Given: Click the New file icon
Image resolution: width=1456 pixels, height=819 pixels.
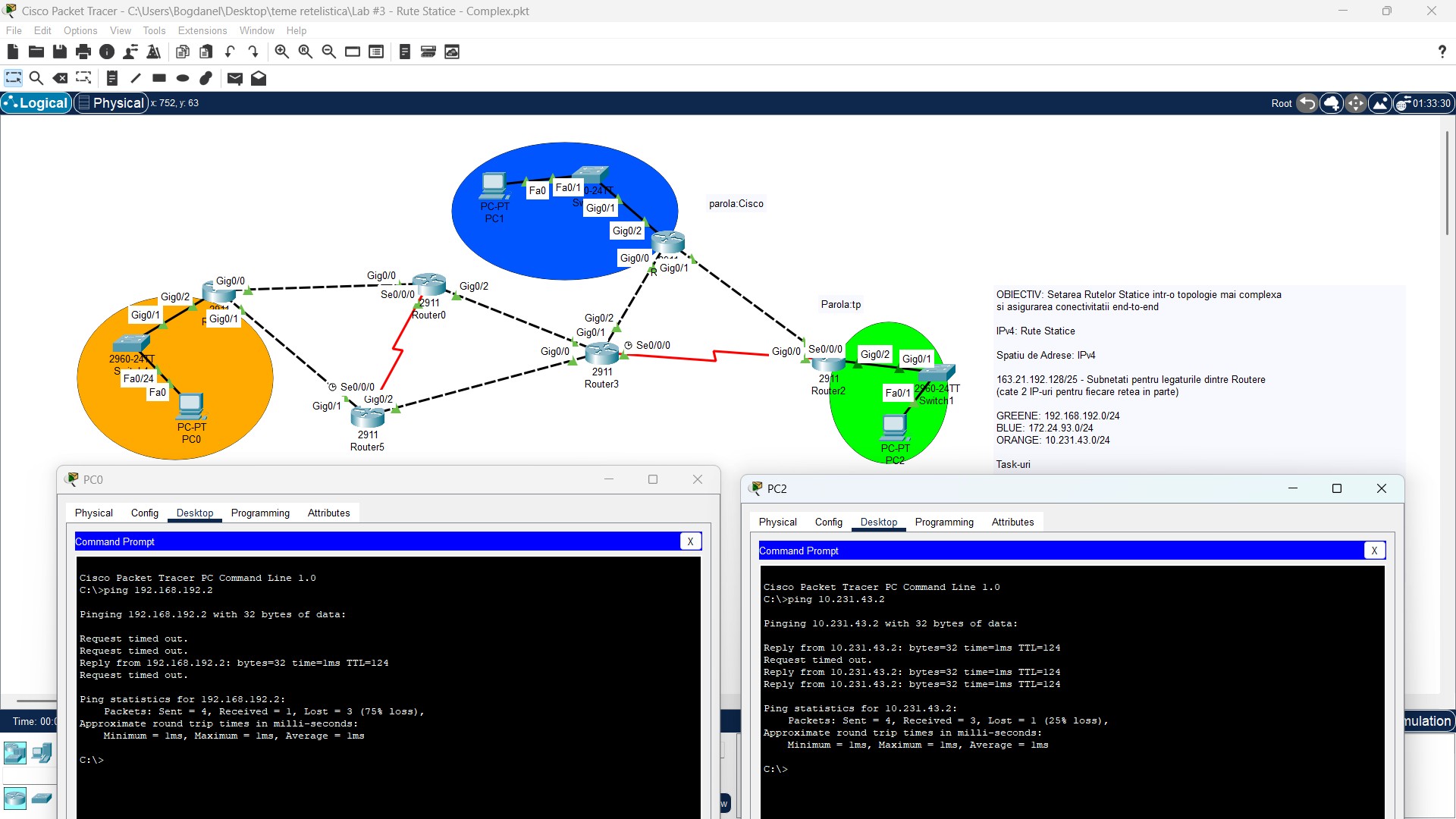Looking at the screenshot, I should (12, 52).
